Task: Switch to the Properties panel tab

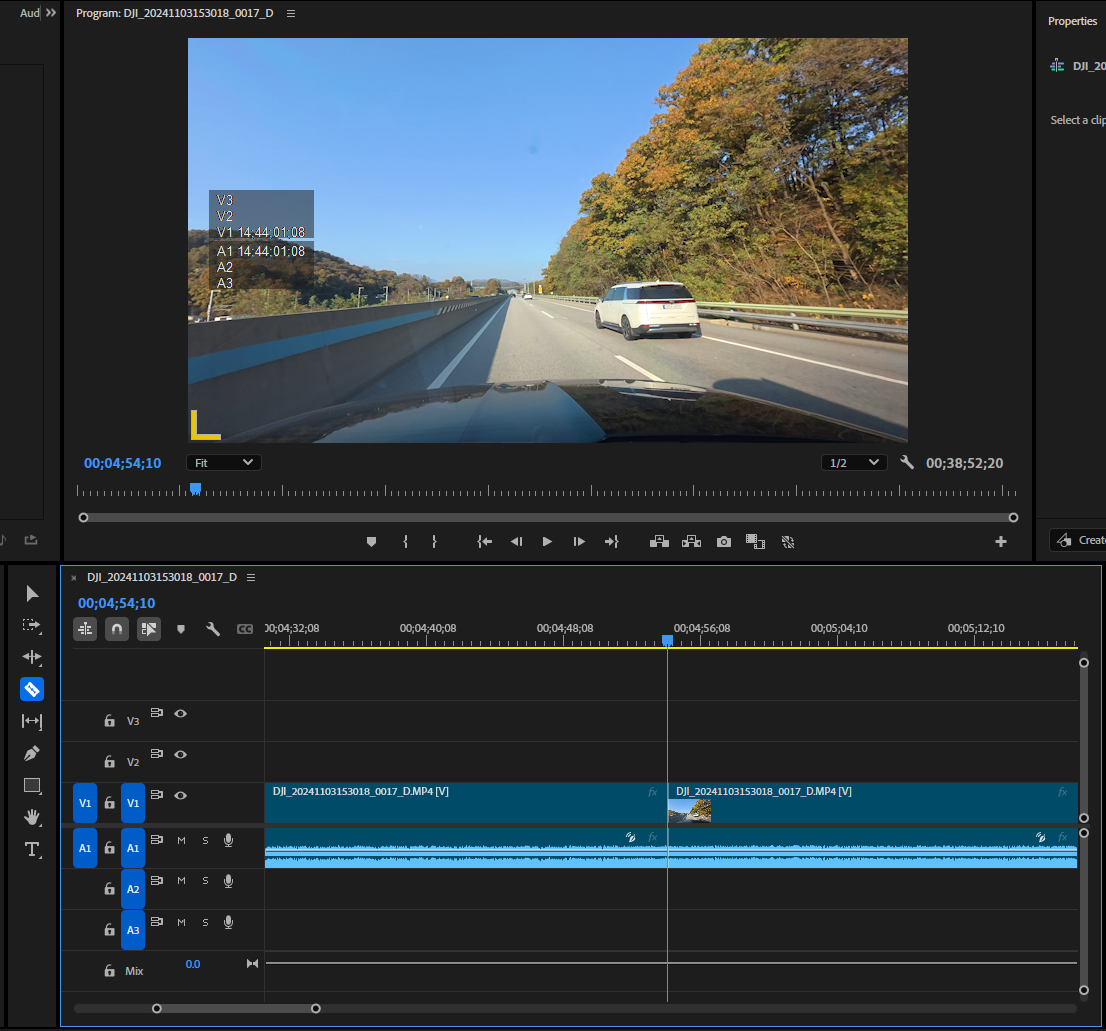Action: pos(1072,21)
